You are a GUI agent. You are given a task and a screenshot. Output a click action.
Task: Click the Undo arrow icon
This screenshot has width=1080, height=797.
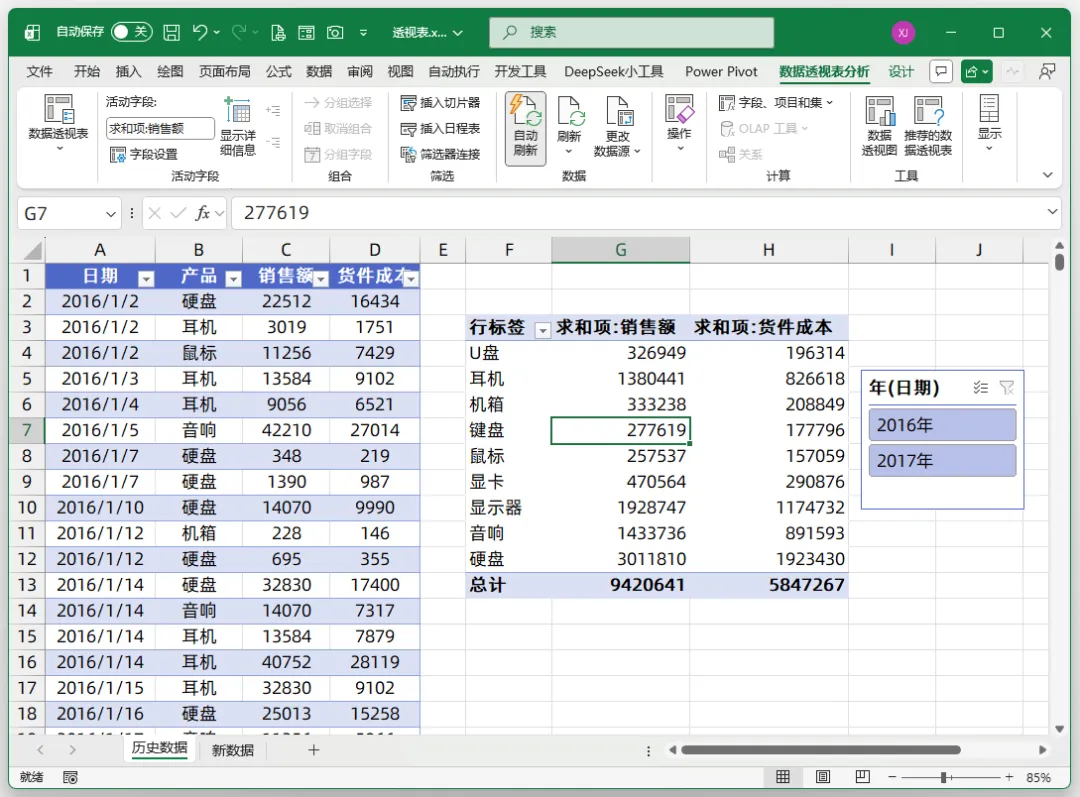point(200,32)
